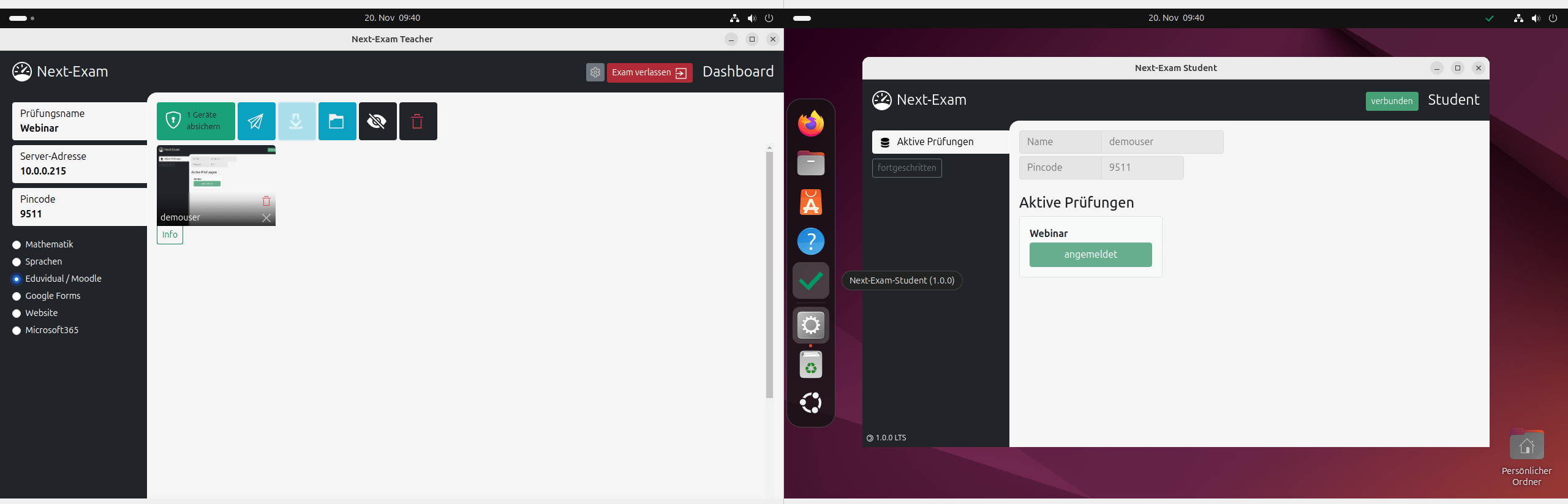Click the dark trash icon in toolbar
The width and height of the screenshot is (1568, 504).
coord(418,121)
